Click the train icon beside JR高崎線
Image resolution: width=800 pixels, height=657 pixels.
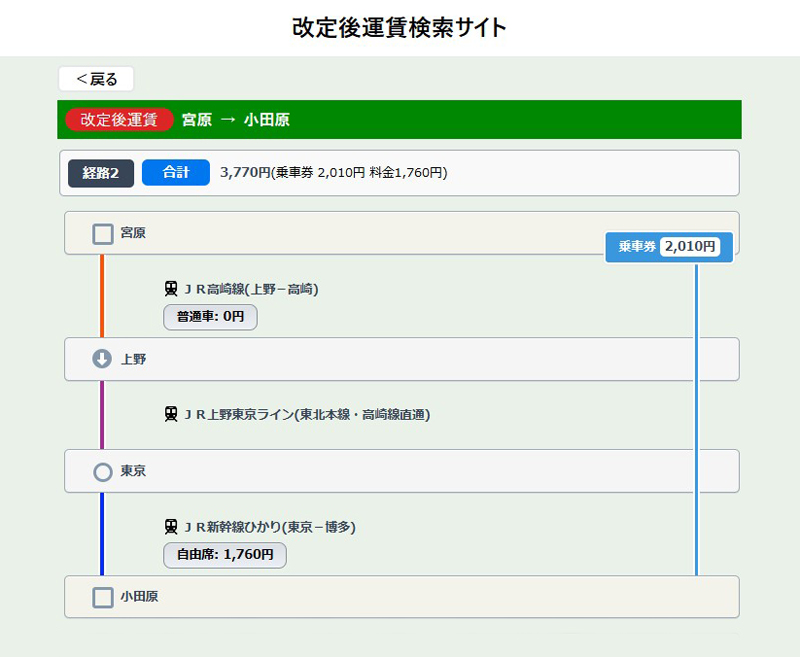171,289
